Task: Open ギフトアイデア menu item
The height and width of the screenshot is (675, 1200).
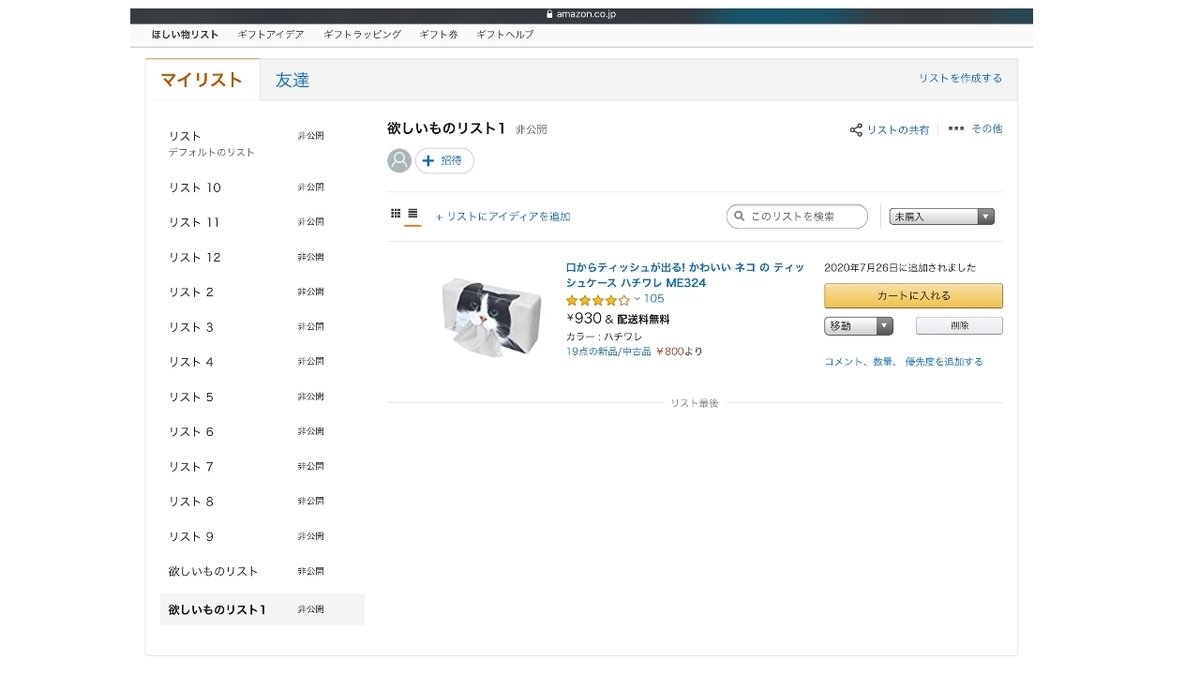Action: 271,34
